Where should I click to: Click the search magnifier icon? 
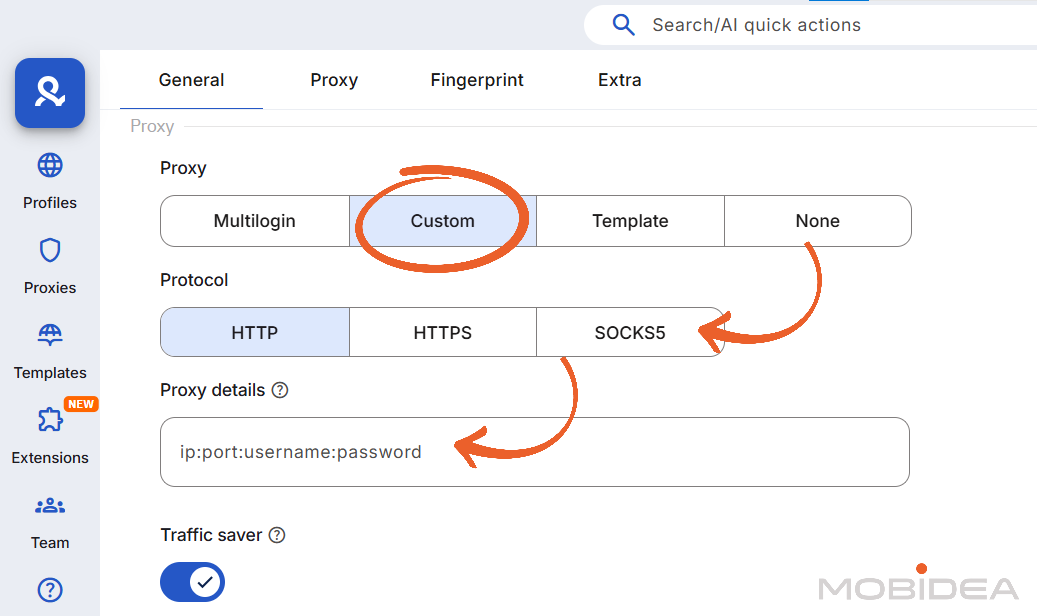pos(622,24)
